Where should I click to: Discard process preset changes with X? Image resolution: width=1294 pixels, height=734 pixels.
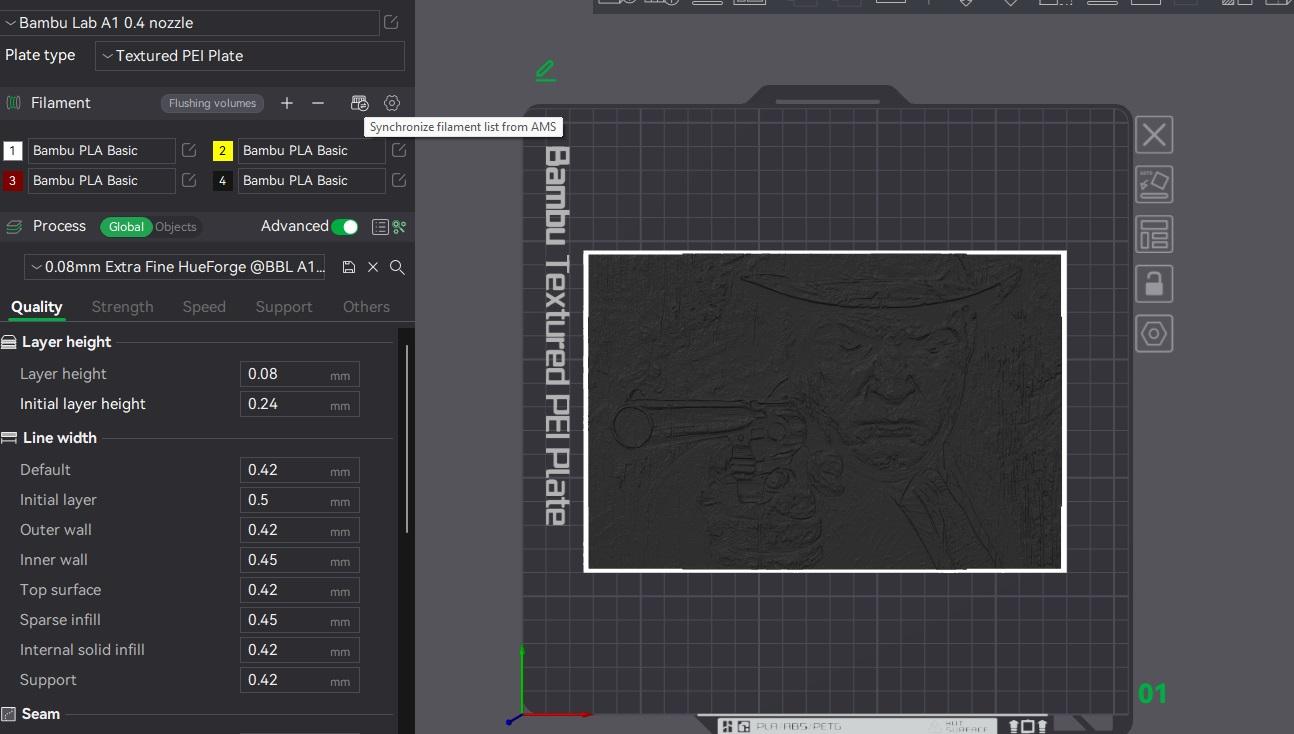coord(373,267)
